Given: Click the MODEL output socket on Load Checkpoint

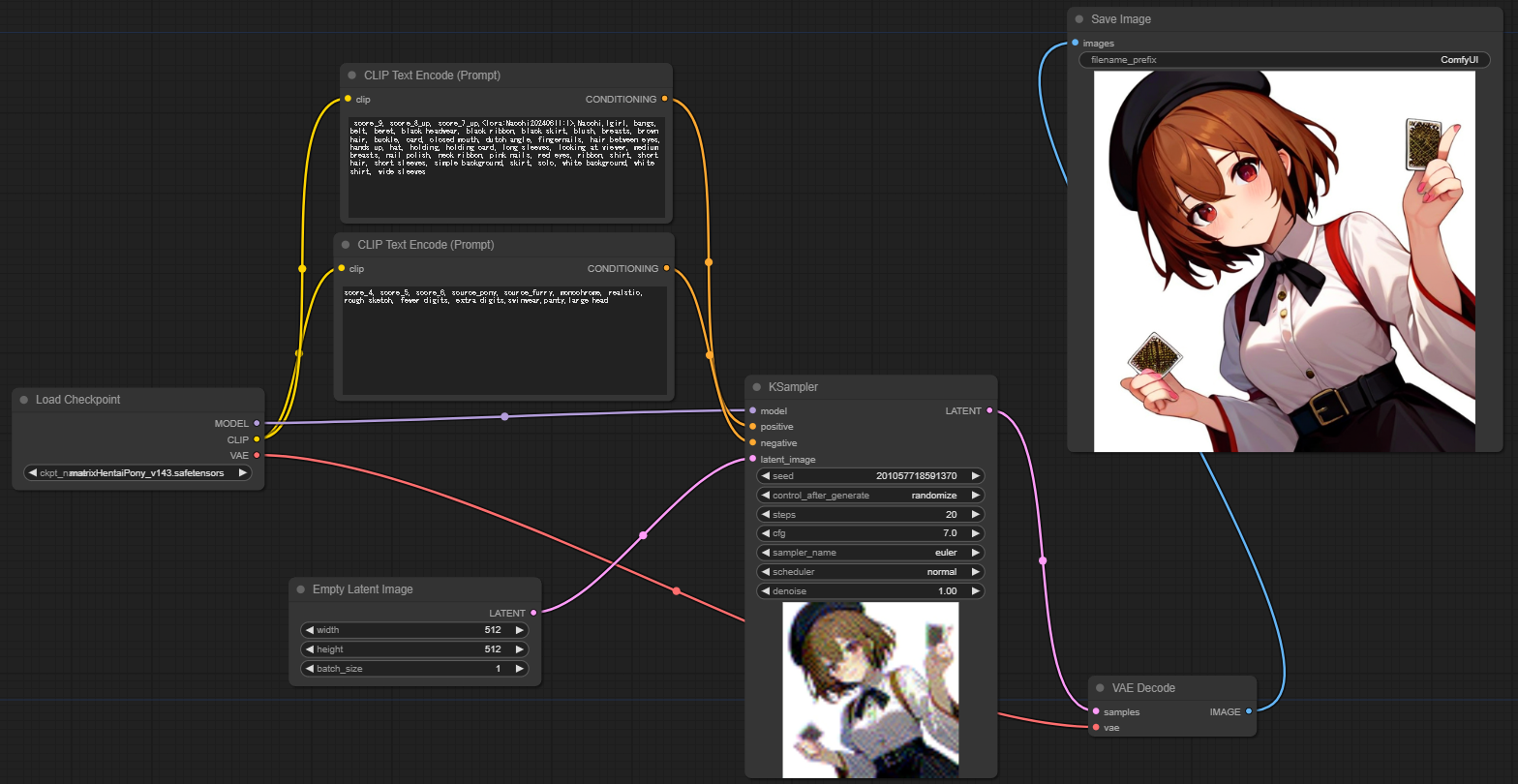Looking at the screenshot, I should coord(257,423).
